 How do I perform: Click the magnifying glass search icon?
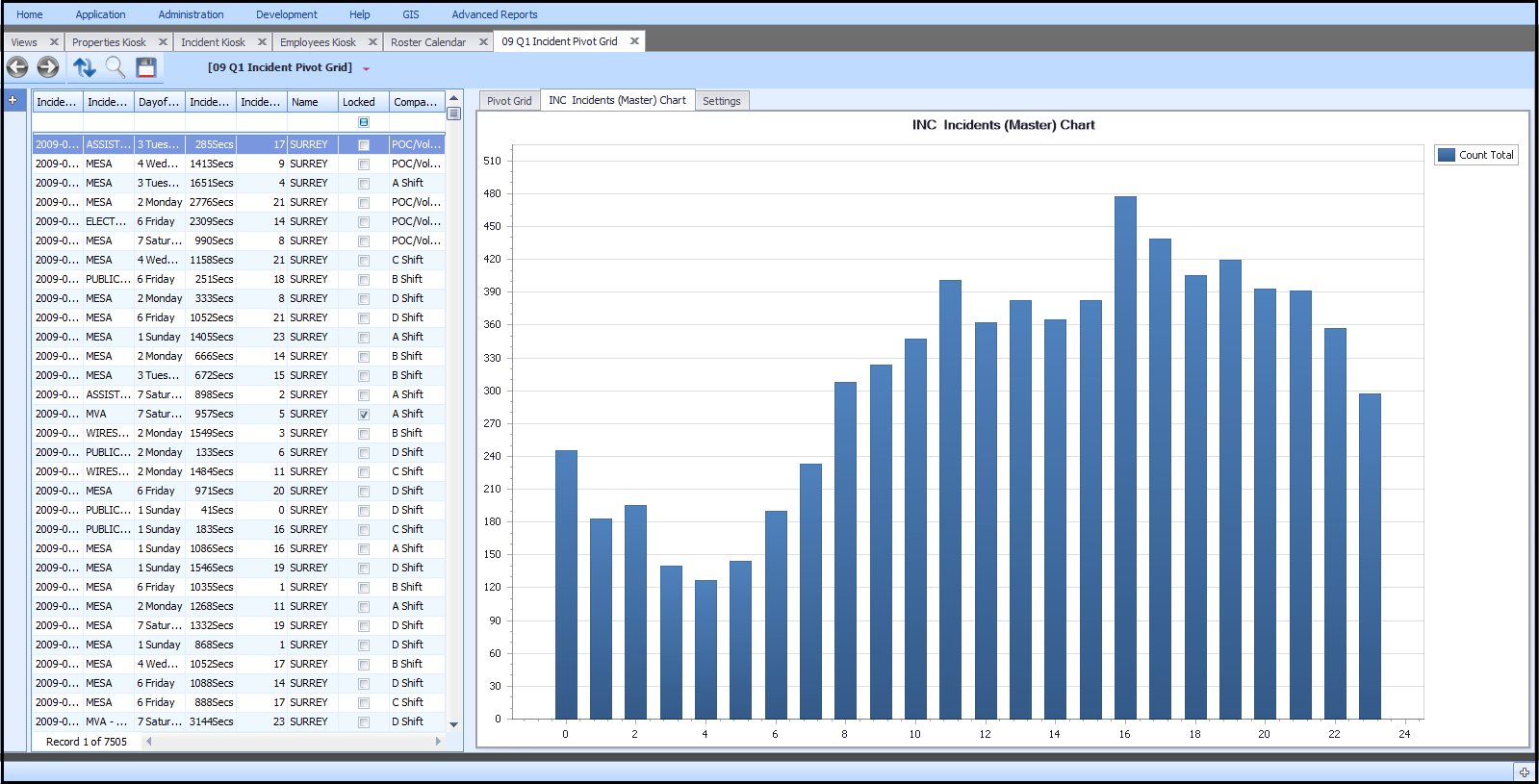pyautogui.click(x=115, y=67)
